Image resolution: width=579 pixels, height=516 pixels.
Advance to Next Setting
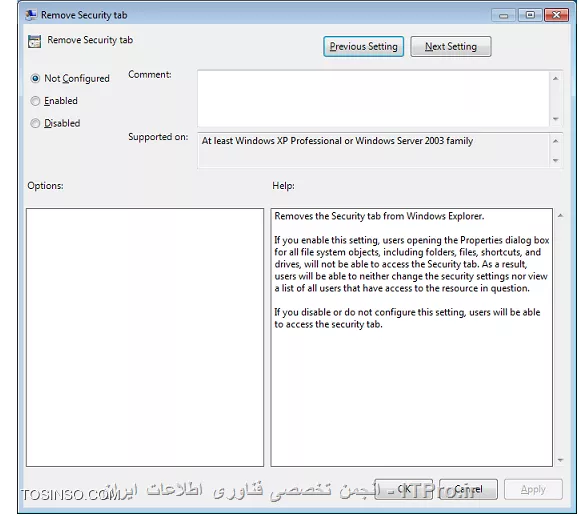(x=450, y=47)
